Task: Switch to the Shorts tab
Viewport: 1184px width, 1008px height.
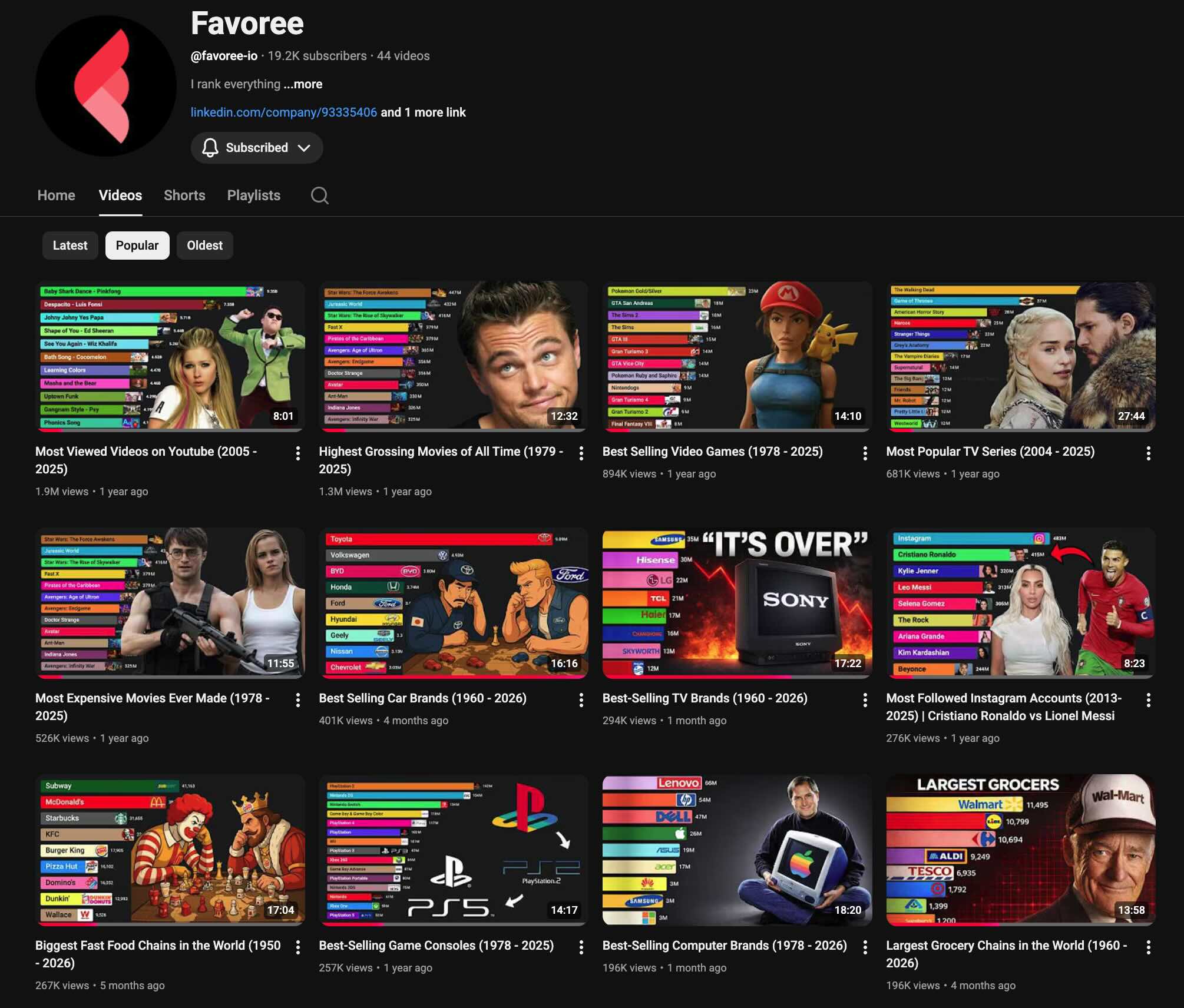Action: [184, 195]
